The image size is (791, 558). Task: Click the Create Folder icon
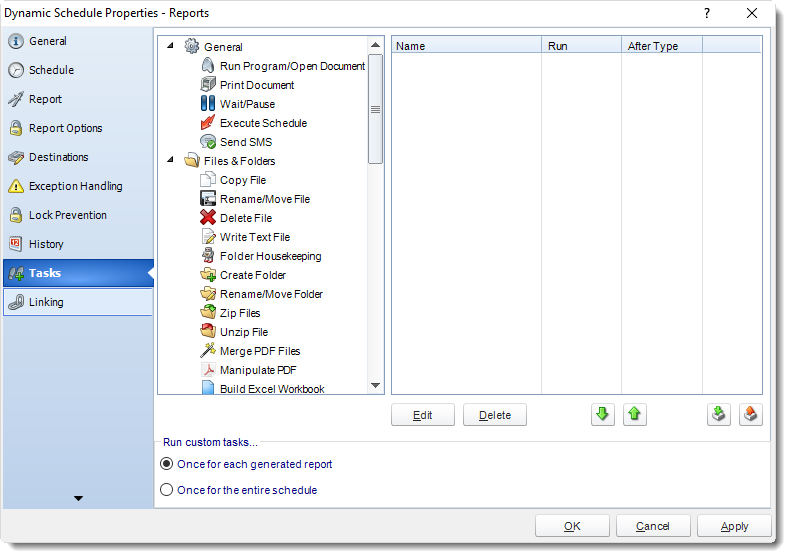click(x=207, y=274)
